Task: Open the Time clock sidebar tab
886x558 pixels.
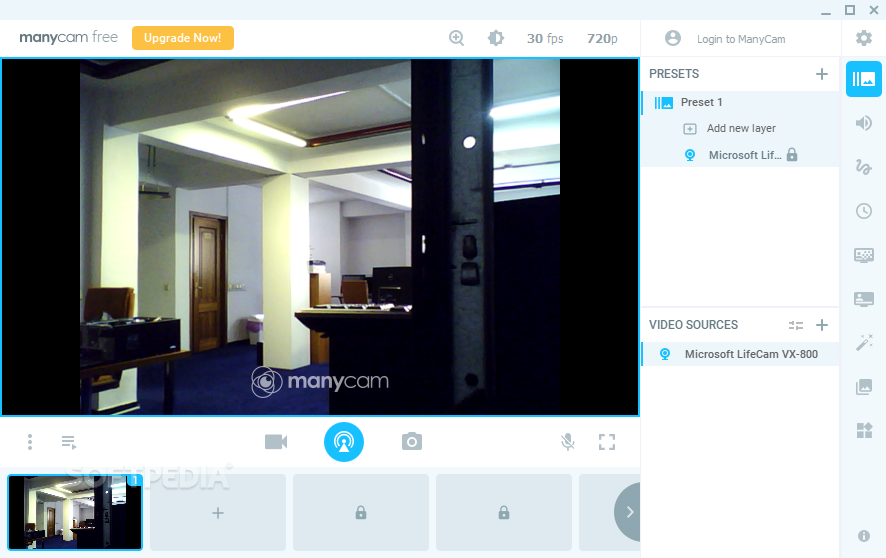Action: click(863, 211)
